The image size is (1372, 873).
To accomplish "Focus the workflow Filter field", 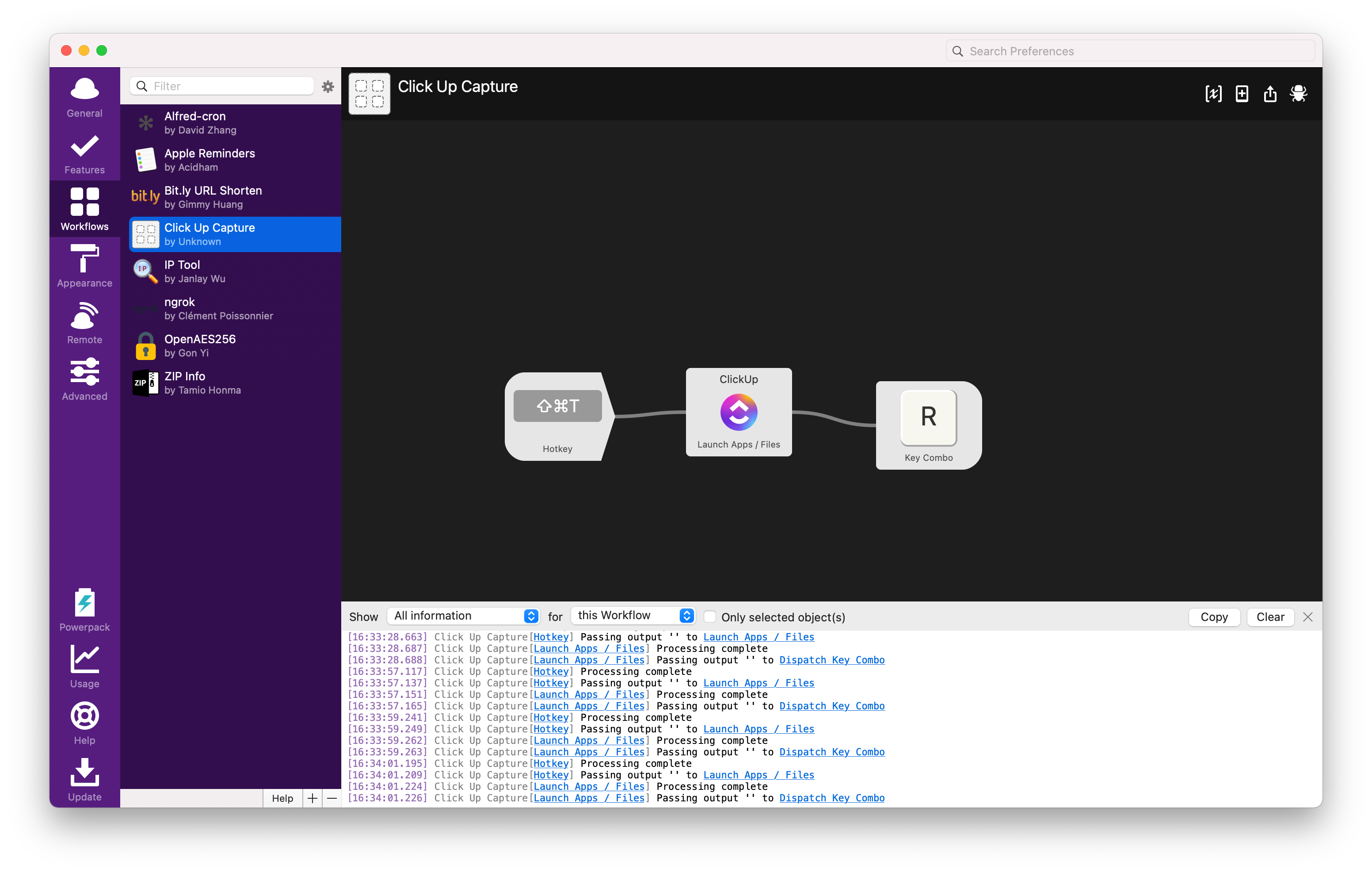I will 221,86.
